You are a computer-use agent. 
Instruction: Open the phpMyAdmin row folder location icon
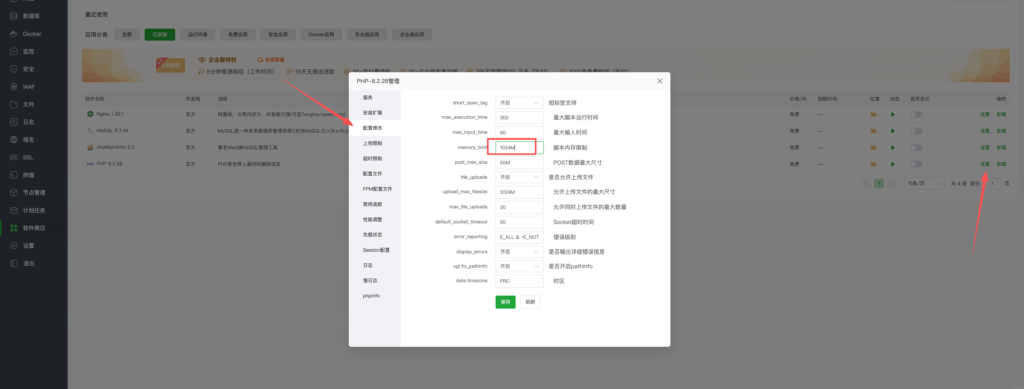[874, 148]
